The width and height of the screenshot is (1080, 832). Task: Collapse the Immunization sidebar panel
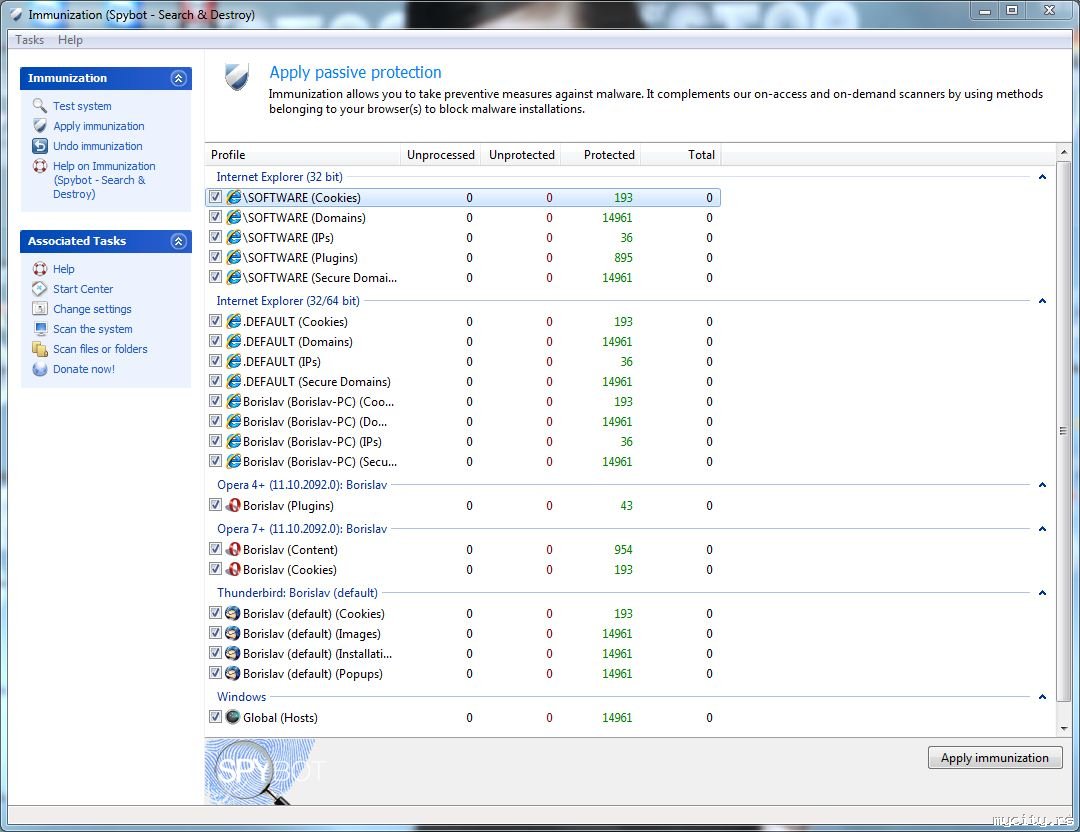pyautogui.click(x=178, y=78)
